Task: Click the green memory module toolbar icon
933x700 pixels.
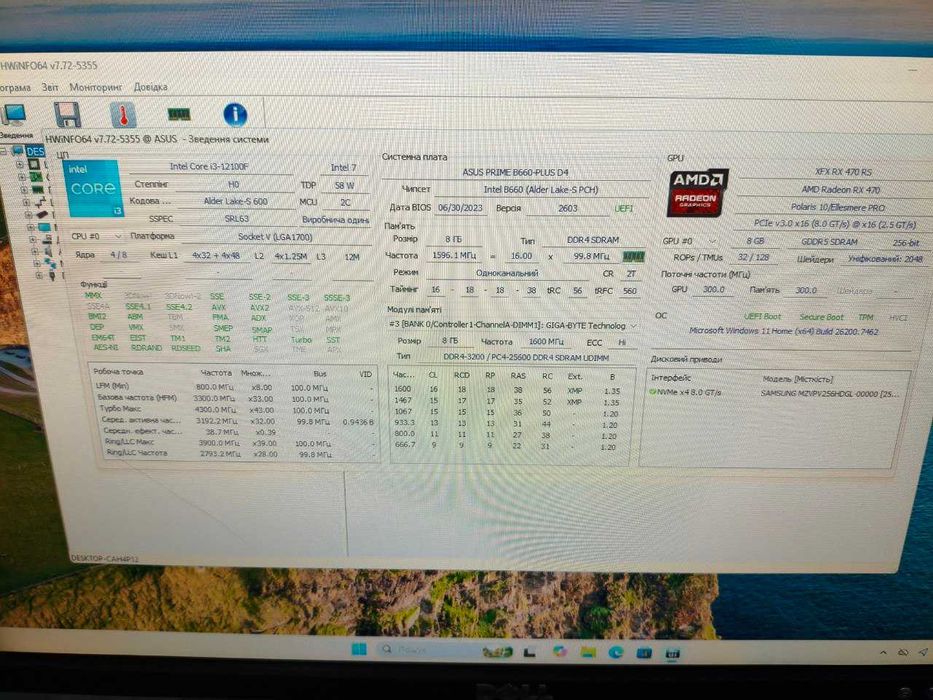Action: pos(179,114)
